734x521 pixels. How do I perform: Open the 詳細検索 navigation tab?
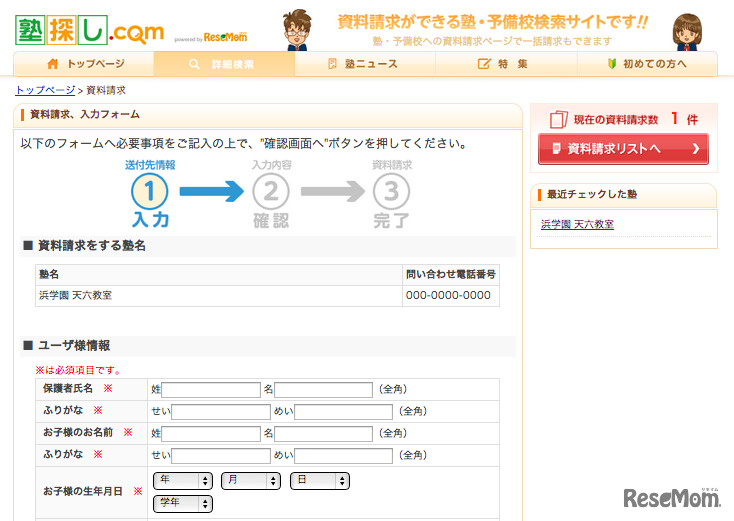[224, 64]
